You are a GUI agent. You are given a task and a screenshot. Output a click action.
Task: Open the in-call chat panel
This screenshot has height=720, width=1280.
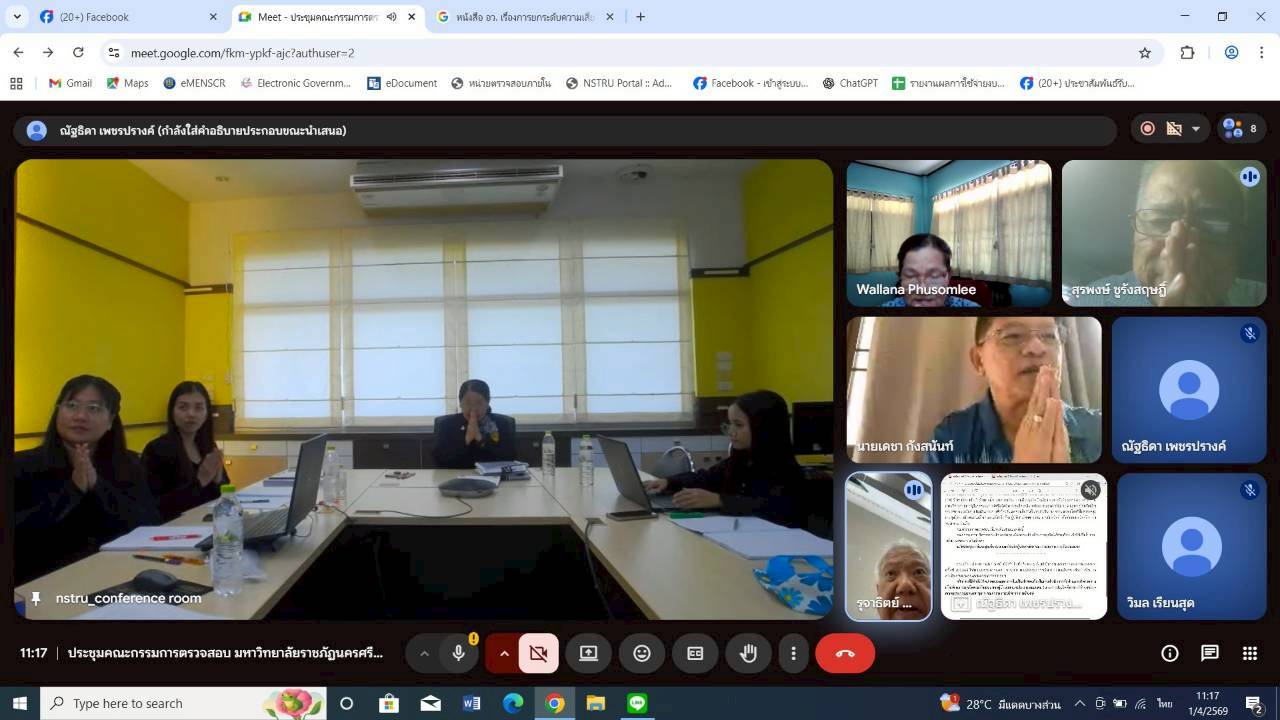(1210, 653)
